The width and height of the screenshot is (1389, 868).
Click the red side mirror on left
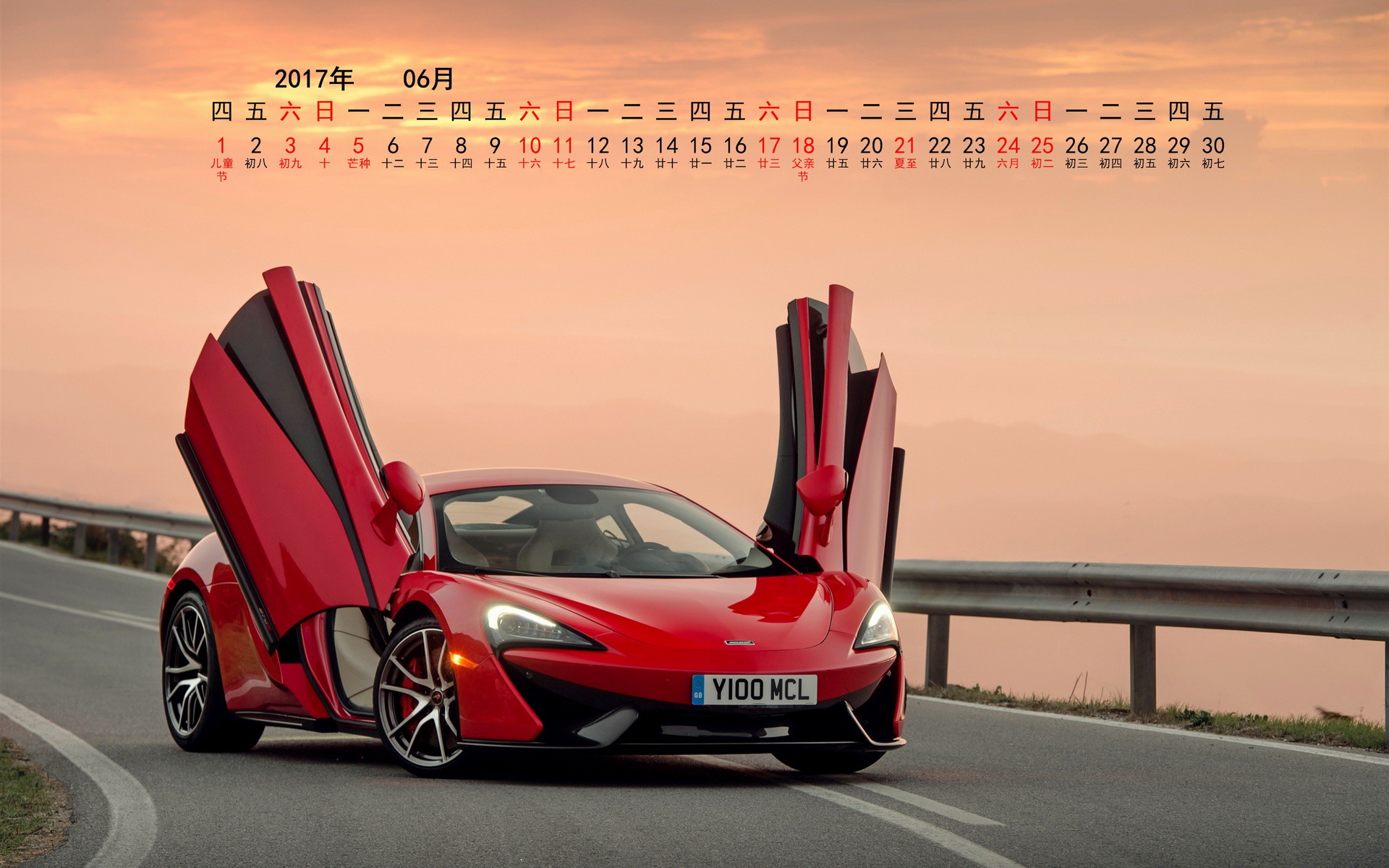402,488
